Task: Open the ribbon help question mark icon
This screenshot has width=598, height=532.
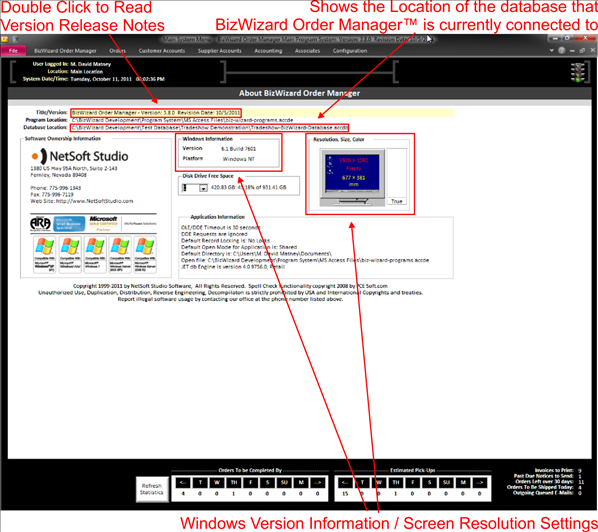Action: click(x=561, y=50)
